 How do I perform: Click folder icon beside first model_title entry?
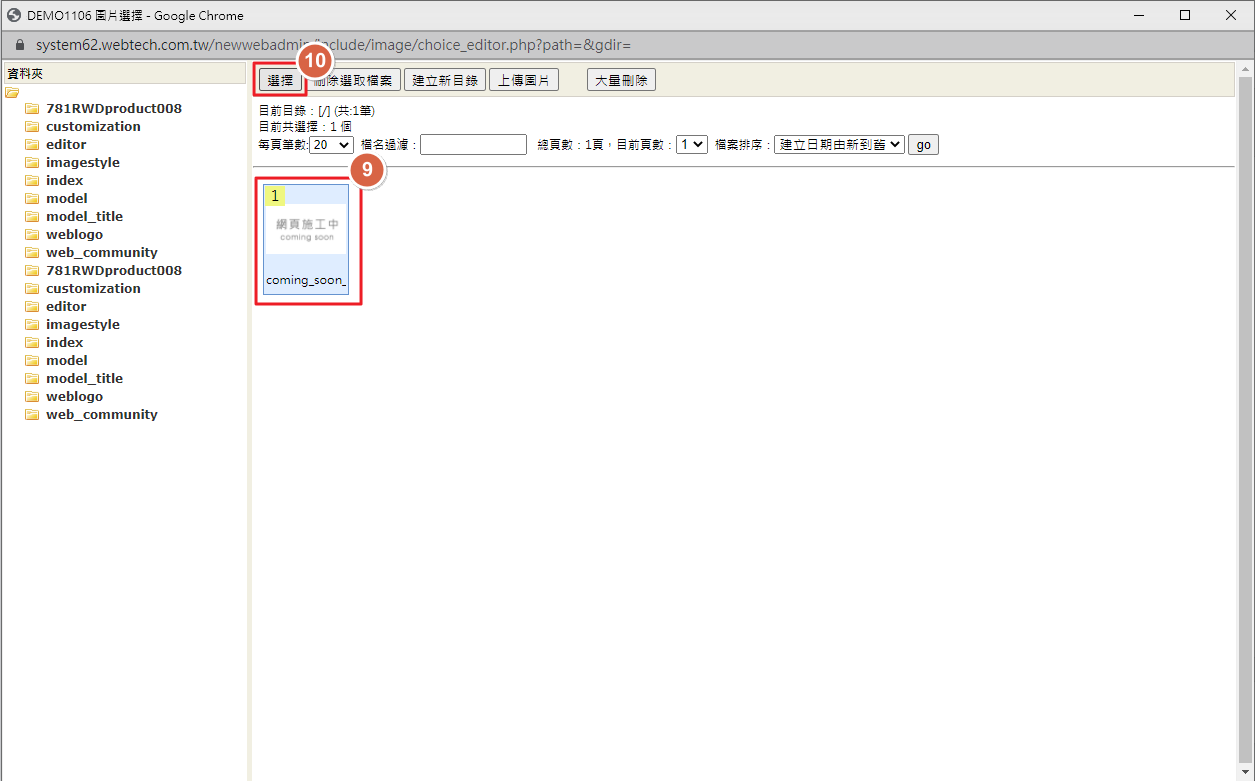point(32,217)
